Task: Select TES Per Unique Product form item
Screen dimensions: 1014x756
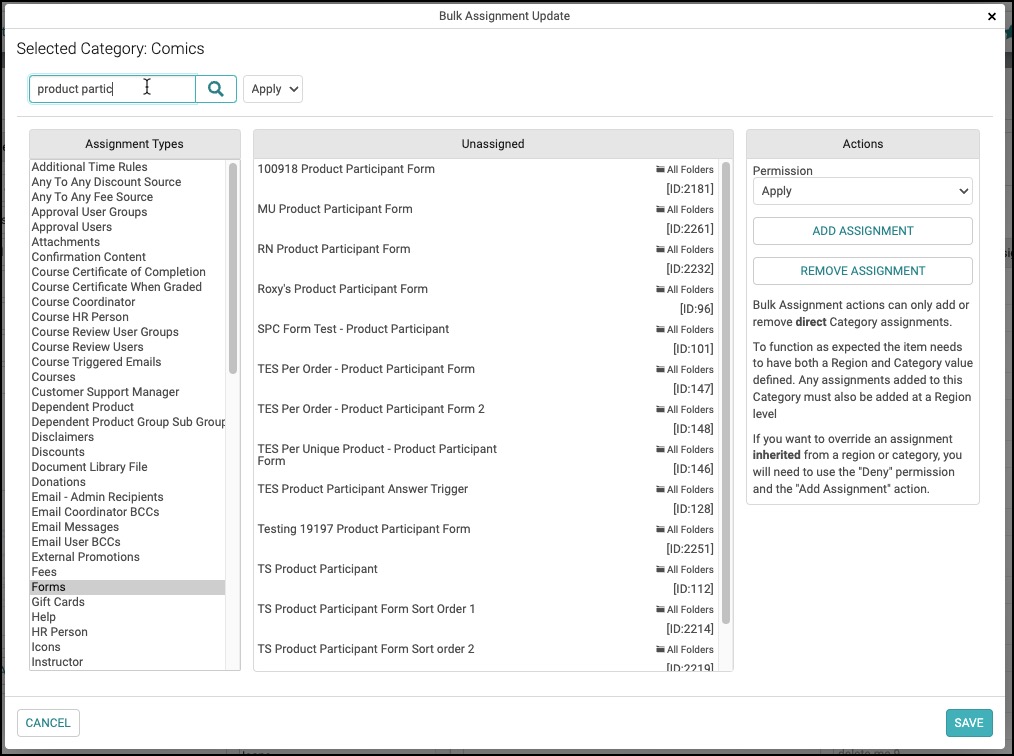Action: 377,455
